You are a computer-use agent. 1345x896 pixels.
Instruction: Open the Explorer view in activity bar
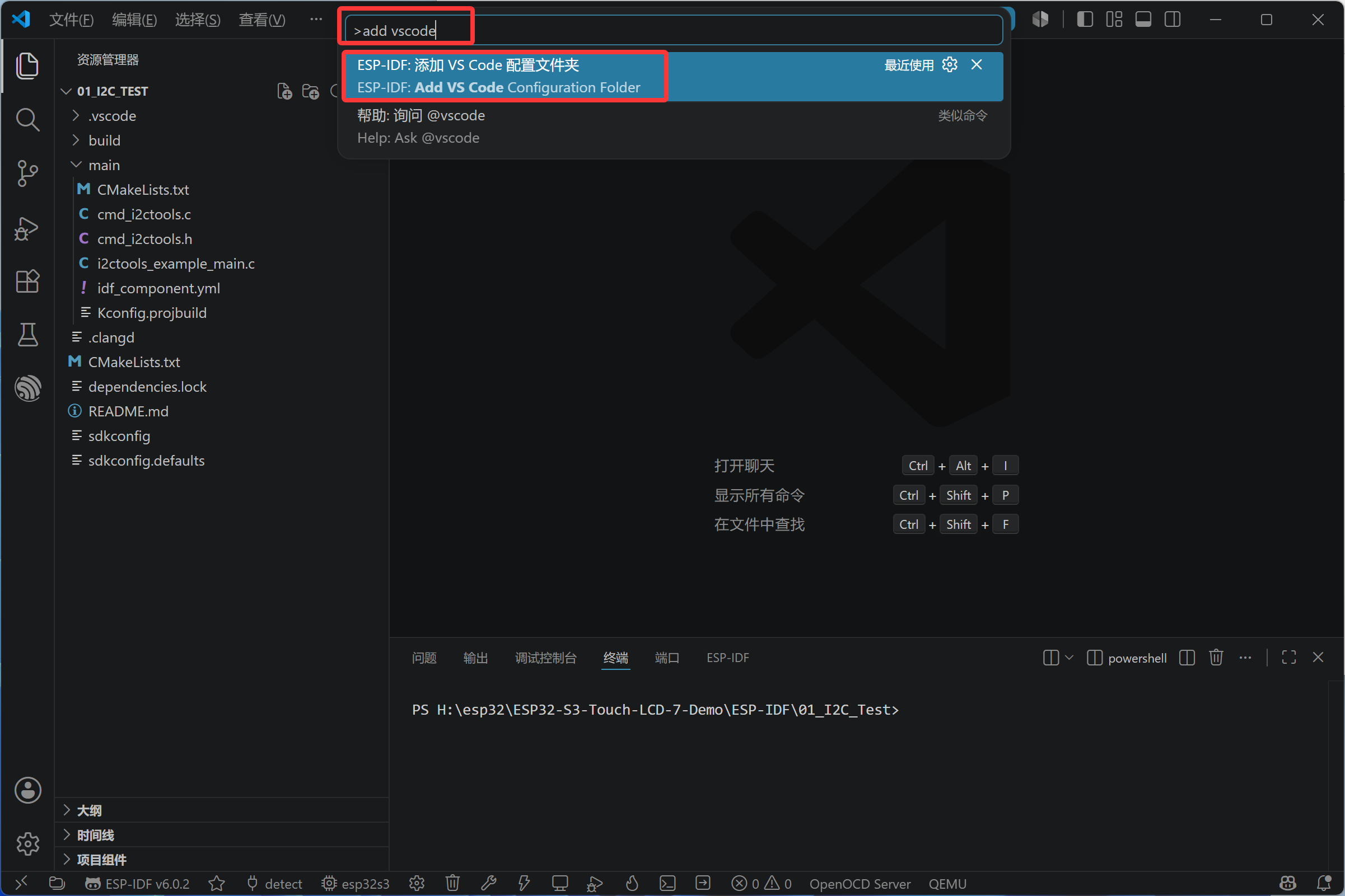tap(27, 65)
